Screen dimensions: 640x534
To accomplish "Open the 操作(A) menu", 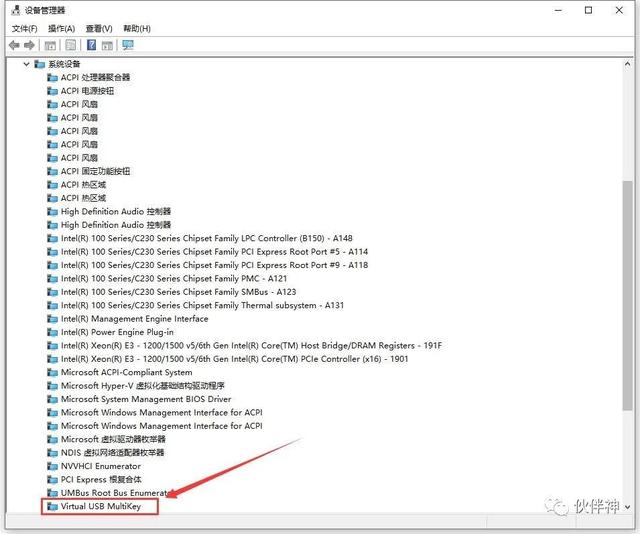I will click(x=62, y=29).
